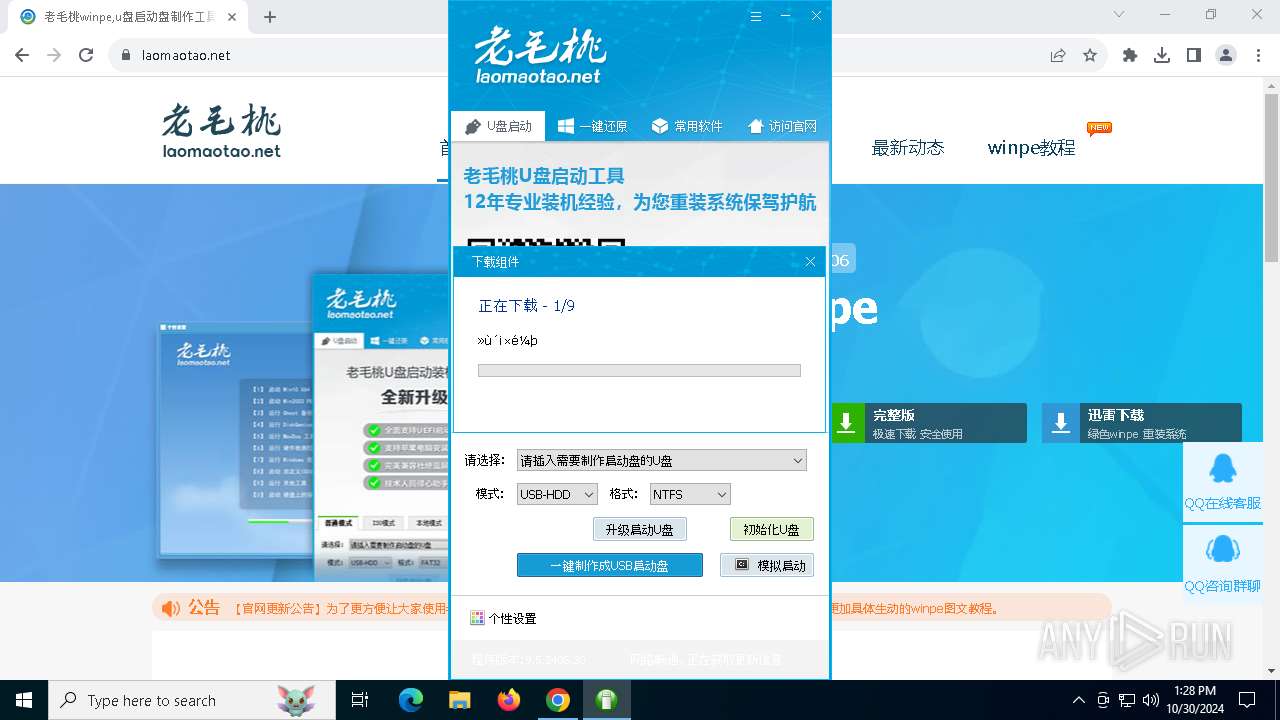Bookmark this page with star icon
1280x720 pixels.
pyautogui.click(x=1090, y=55)
